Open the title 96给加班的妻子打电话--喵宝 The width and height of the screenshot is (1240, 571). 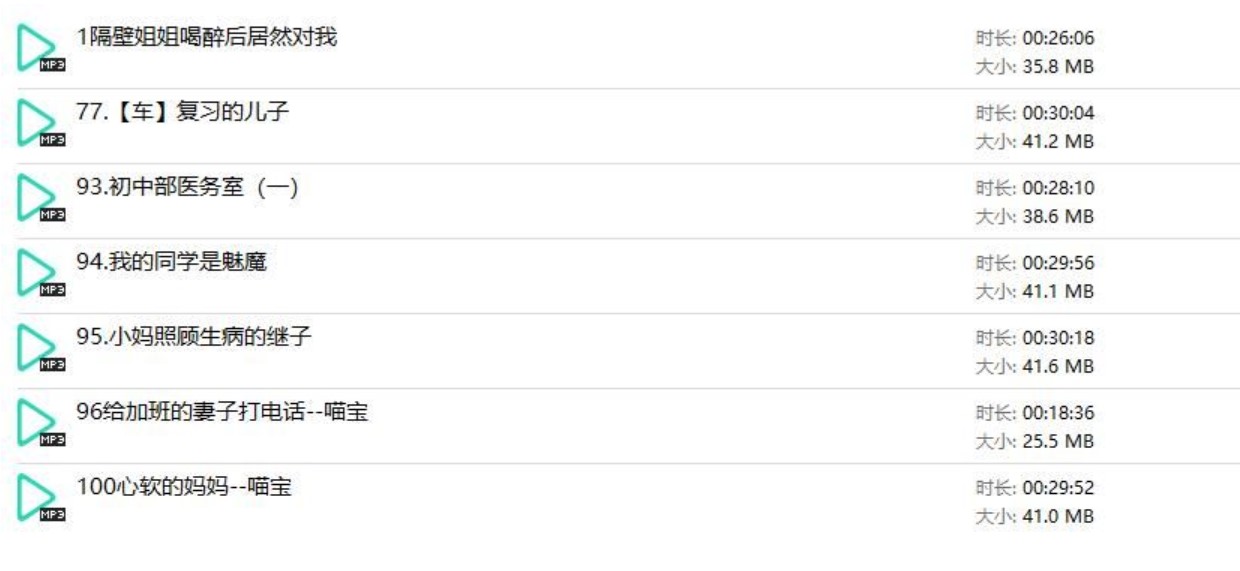[x=223, y=412]
